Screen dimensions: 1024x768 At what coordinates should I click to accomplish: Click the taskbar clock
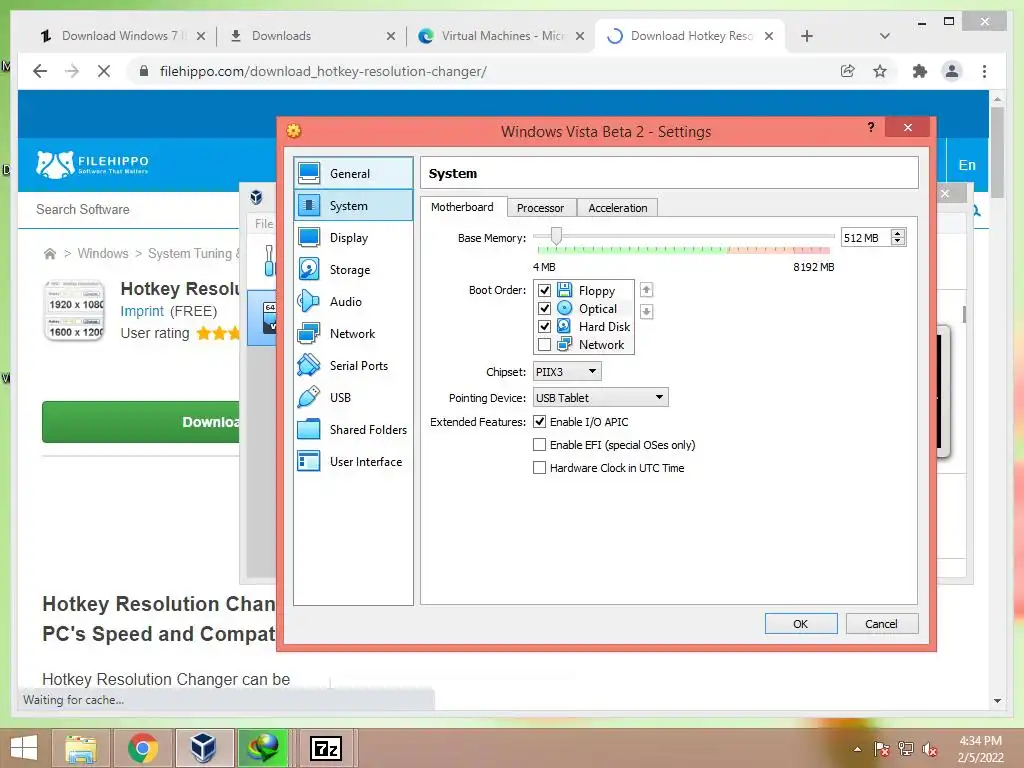(981, 749)
